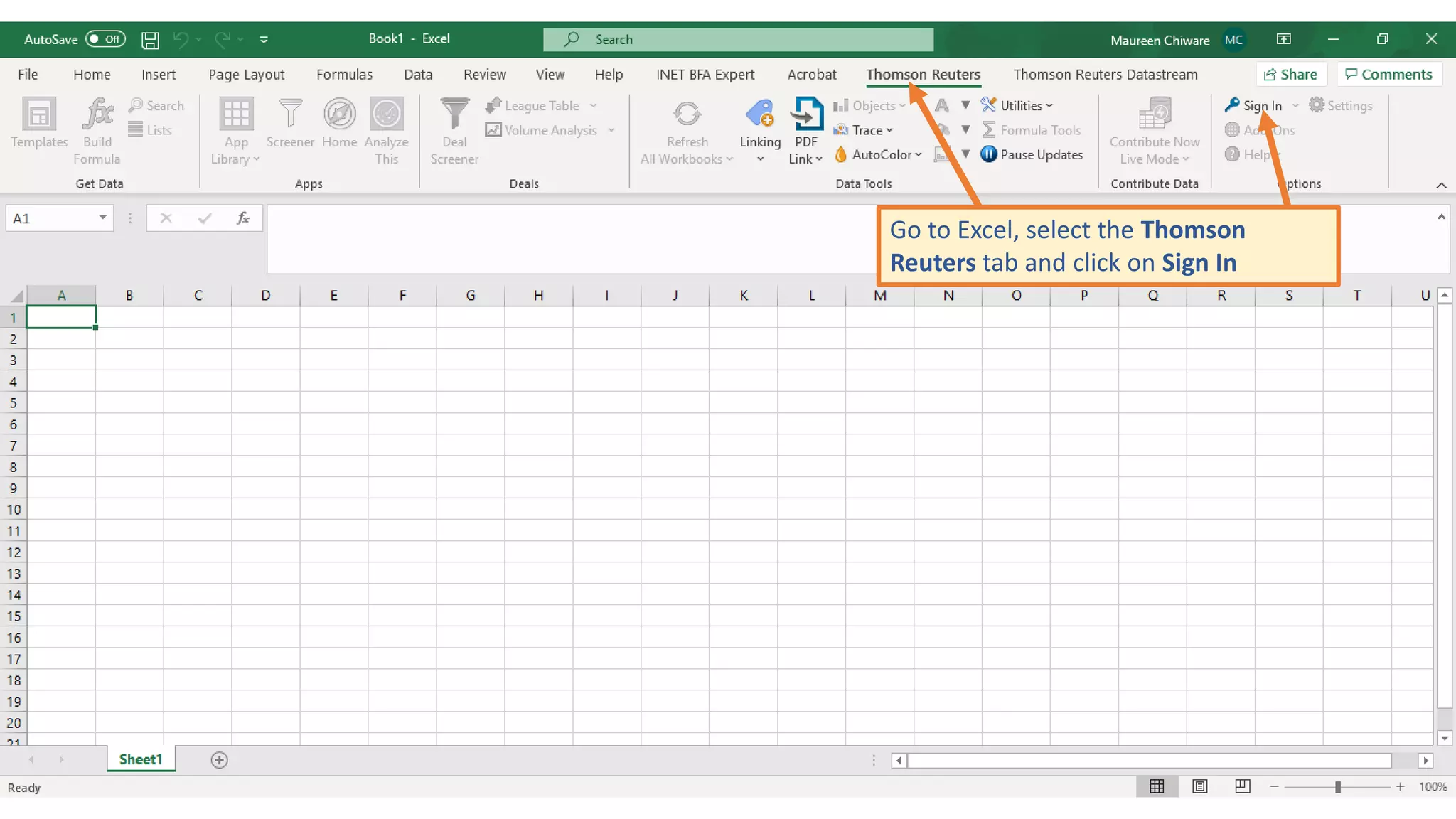The image size is (1456, 819).
Task: Open AutoColor dropdown
Action: 878,154
